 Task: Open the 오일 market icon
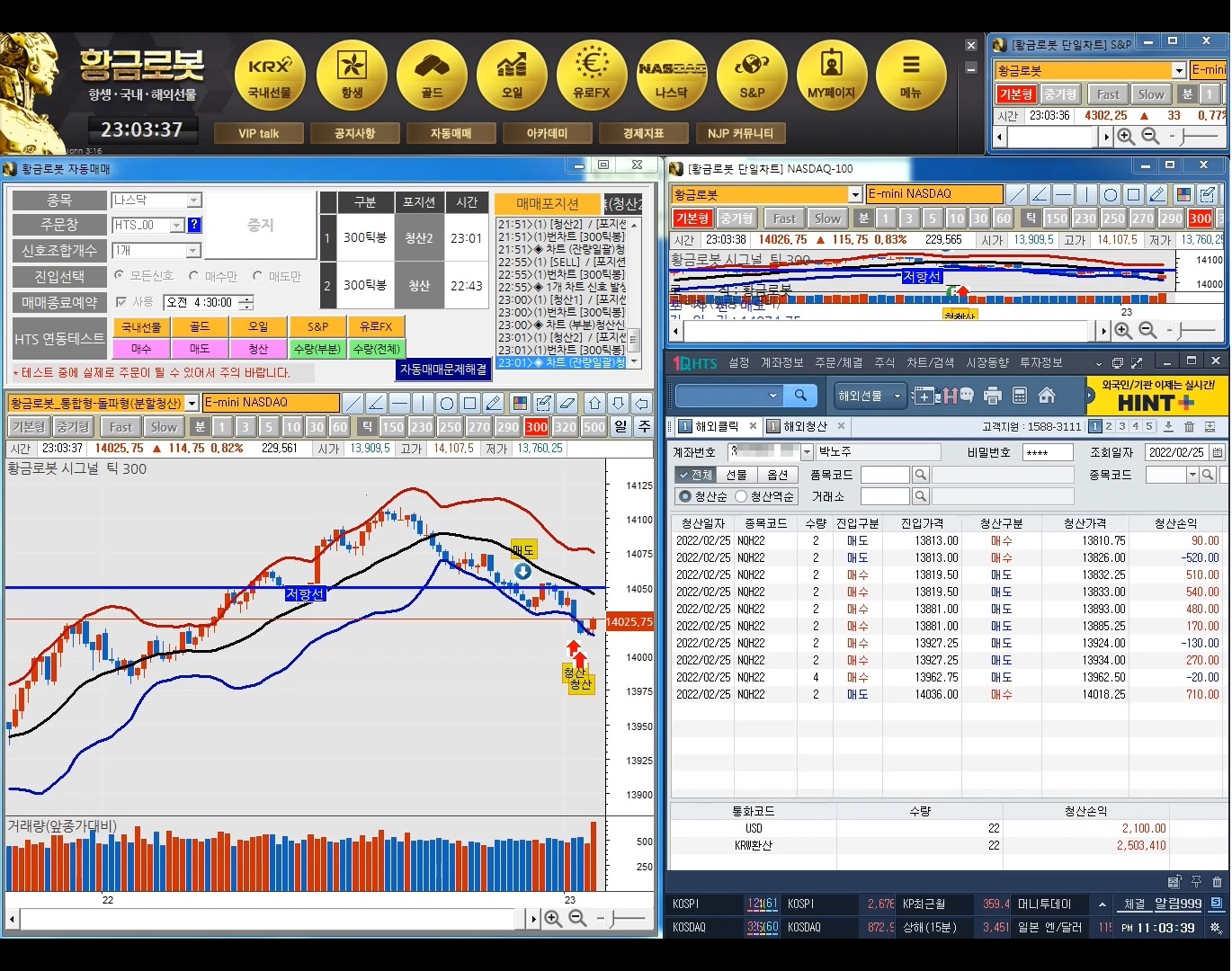tap(512, 76)
